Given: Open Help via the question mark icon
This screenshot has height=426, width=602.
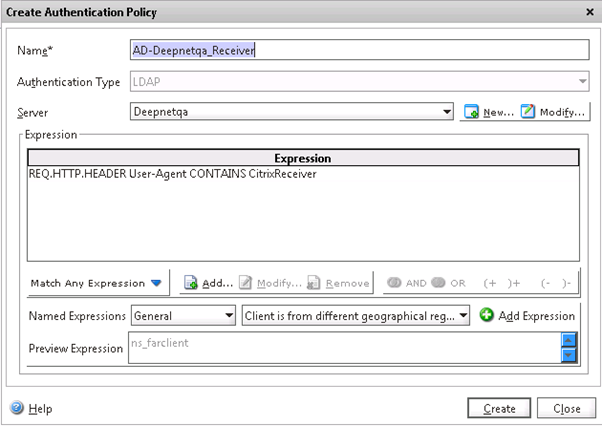Looking at the screenshot, I should [x=17, y=408].
